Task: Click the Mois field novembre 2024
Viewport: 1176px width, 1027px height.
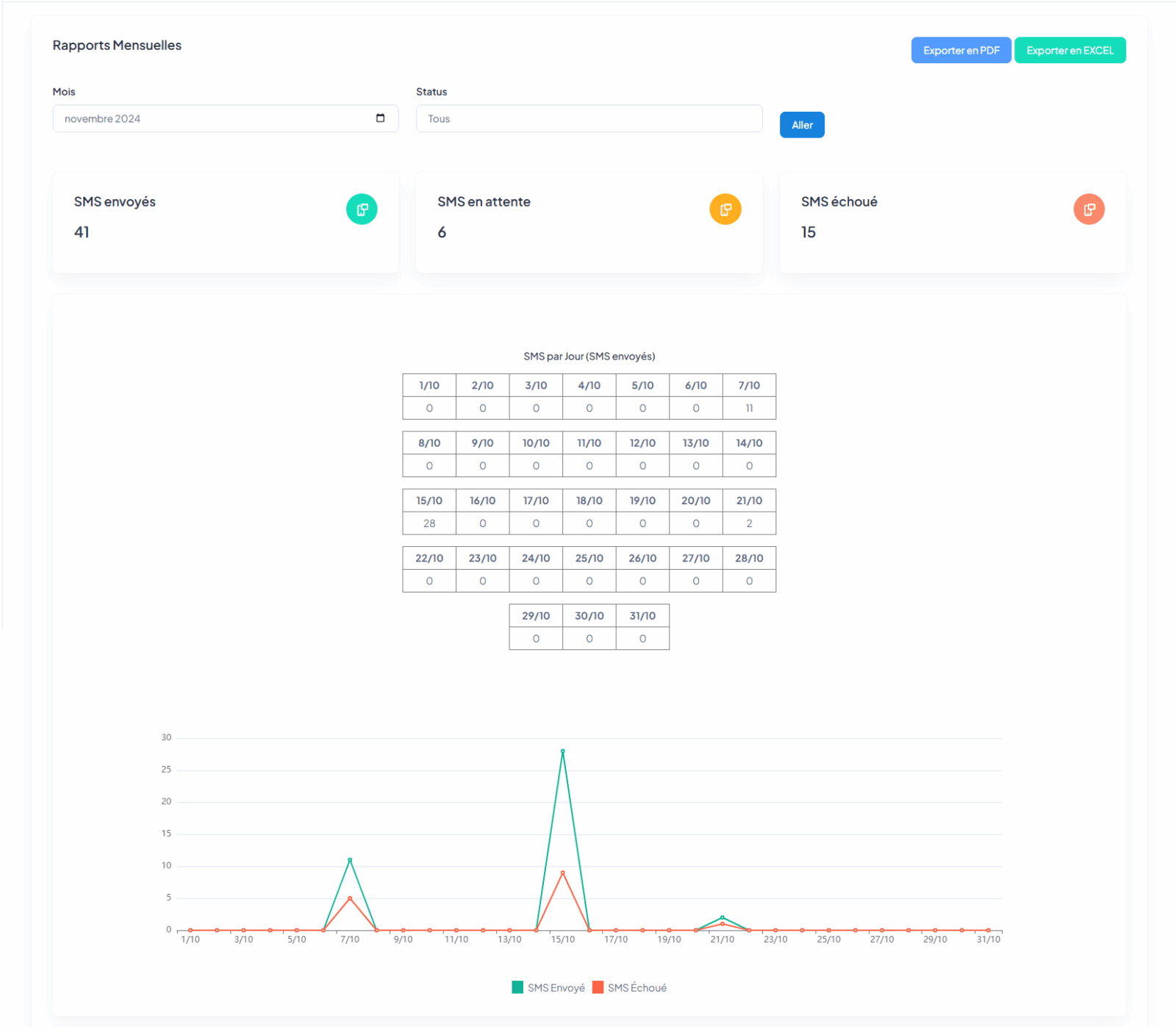Action: click(213, 118)
